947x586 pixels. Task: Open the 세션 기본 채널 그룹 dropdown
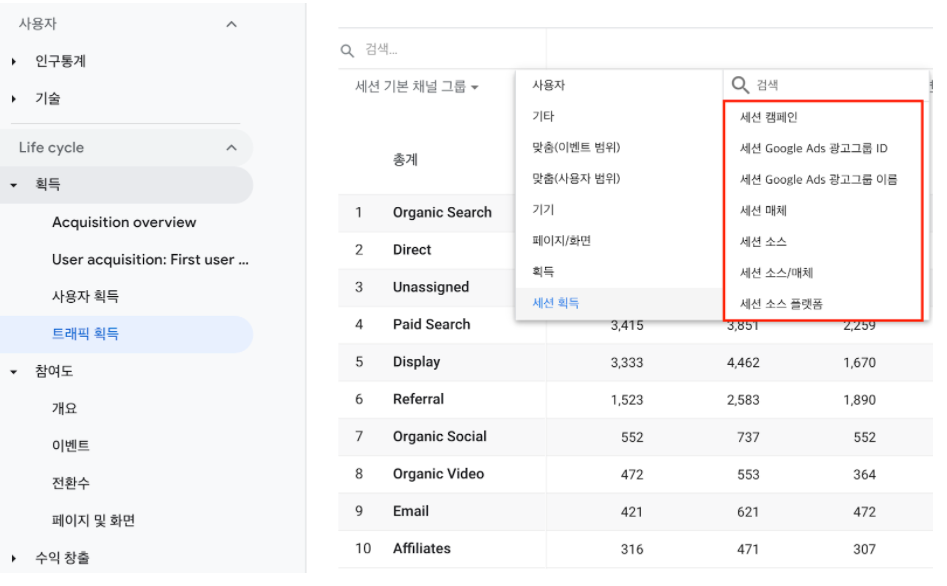click(417, 87)
